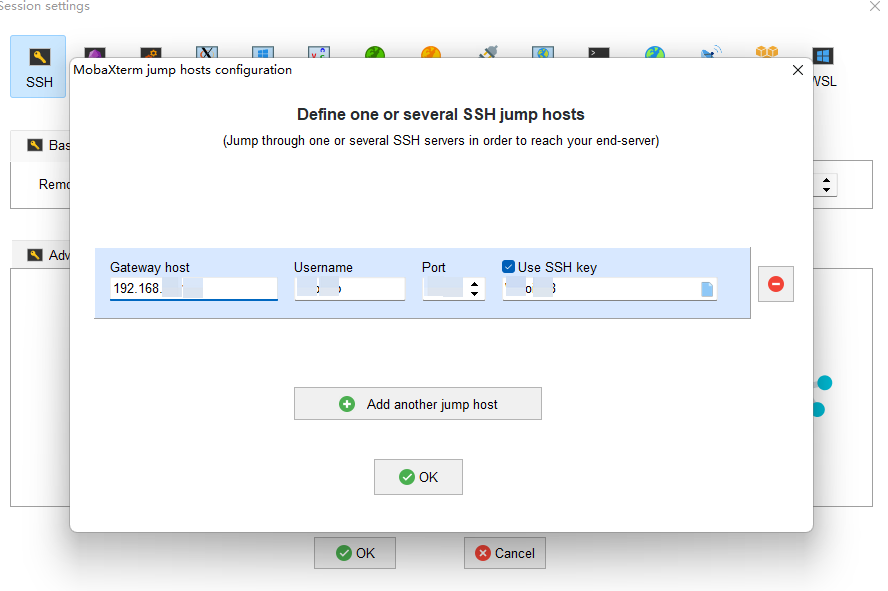This screenshot has width=888, height=591.
Task: Click OK in Session settings window
Action: (x=355, y=553)
